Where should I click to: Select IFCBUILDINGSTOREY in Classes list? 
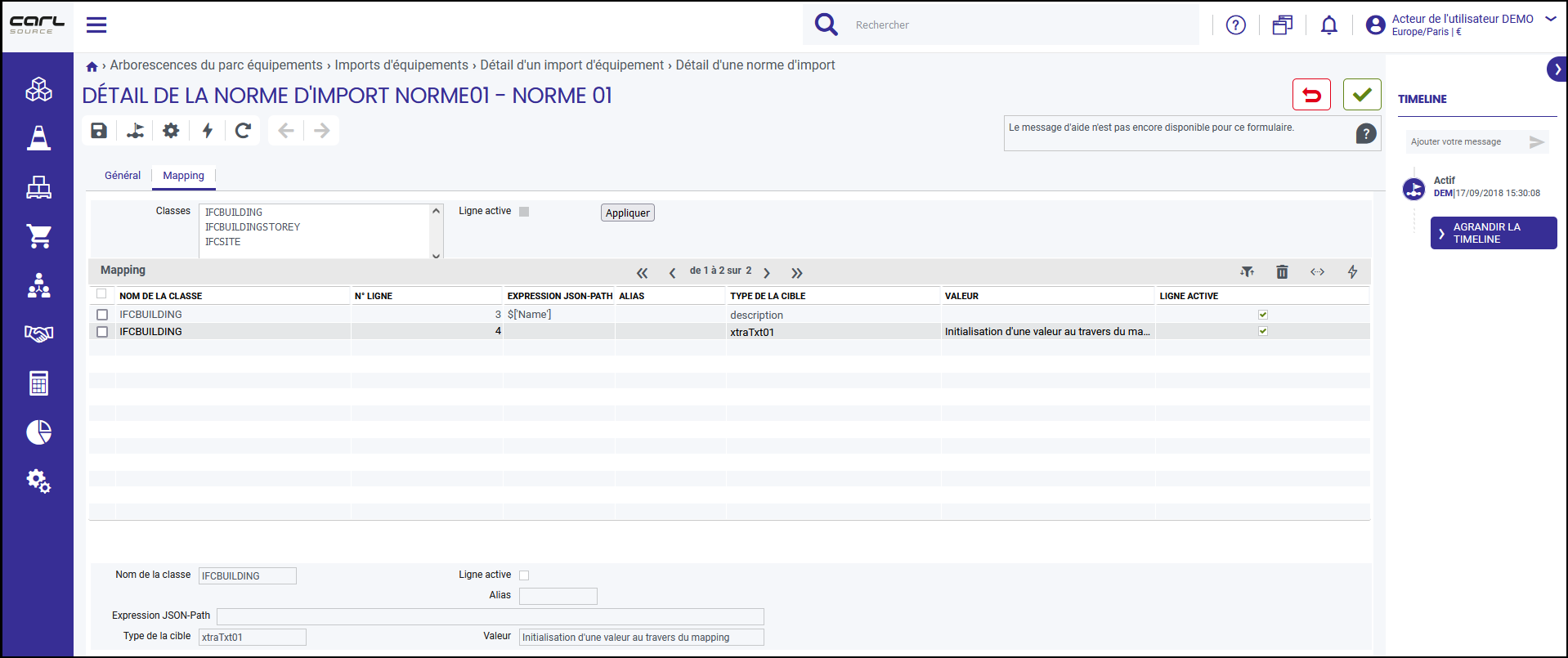click(x=253, y=227)
